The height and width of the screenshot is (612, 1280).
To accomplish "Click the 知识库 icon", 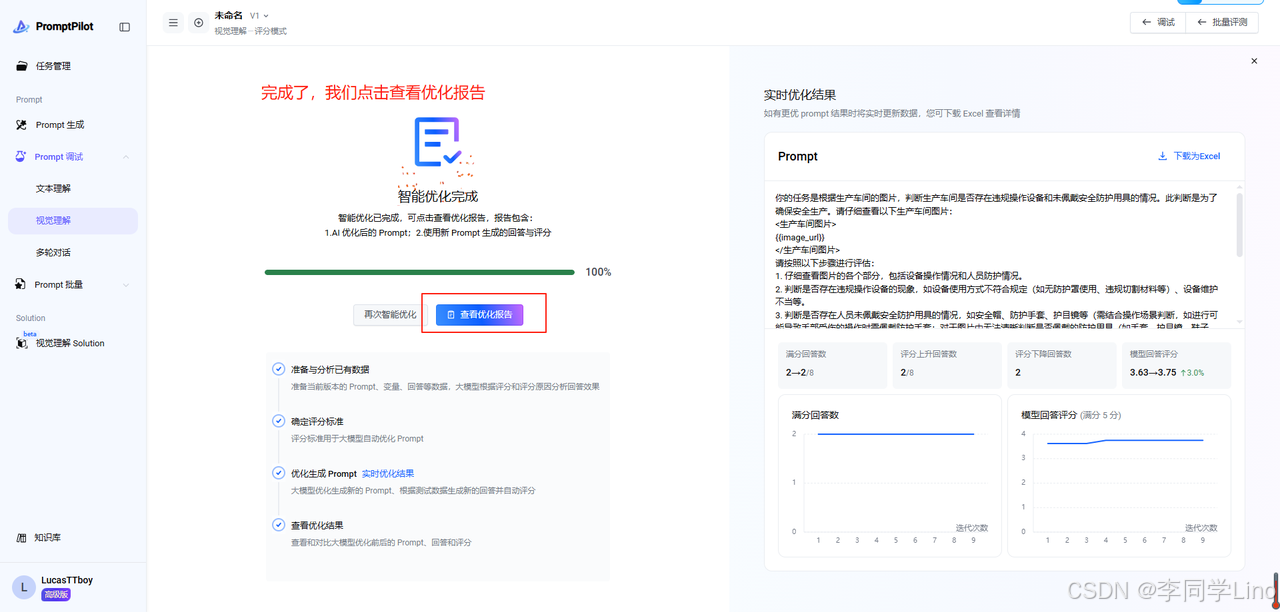I will click(x=22, y=537).
